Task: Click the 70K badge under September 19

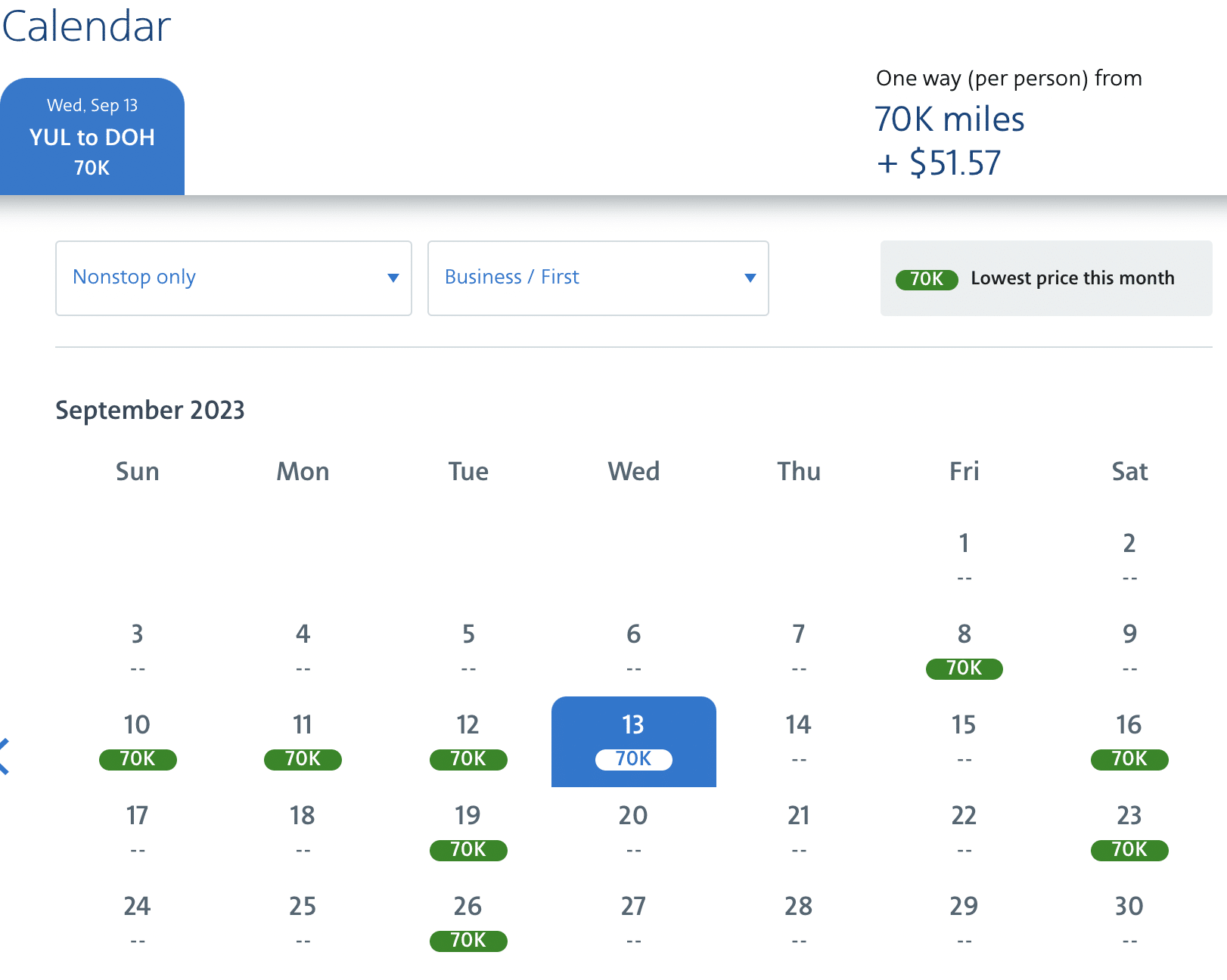Action: pos(468,850)
